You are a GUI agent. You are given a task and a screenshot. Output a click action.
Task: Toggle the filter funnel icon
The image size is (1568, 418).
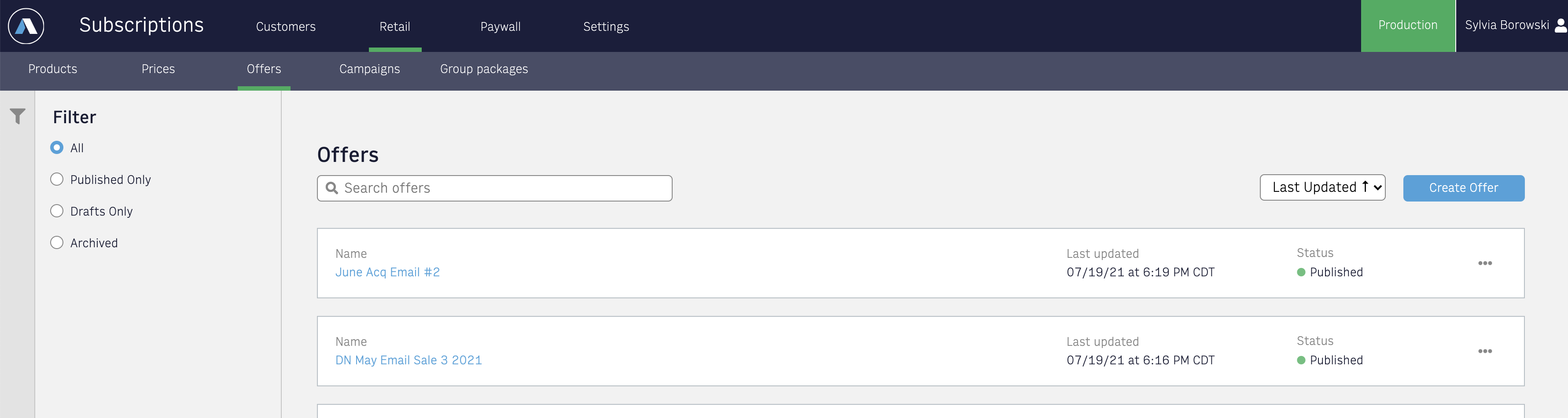point(18,116)
